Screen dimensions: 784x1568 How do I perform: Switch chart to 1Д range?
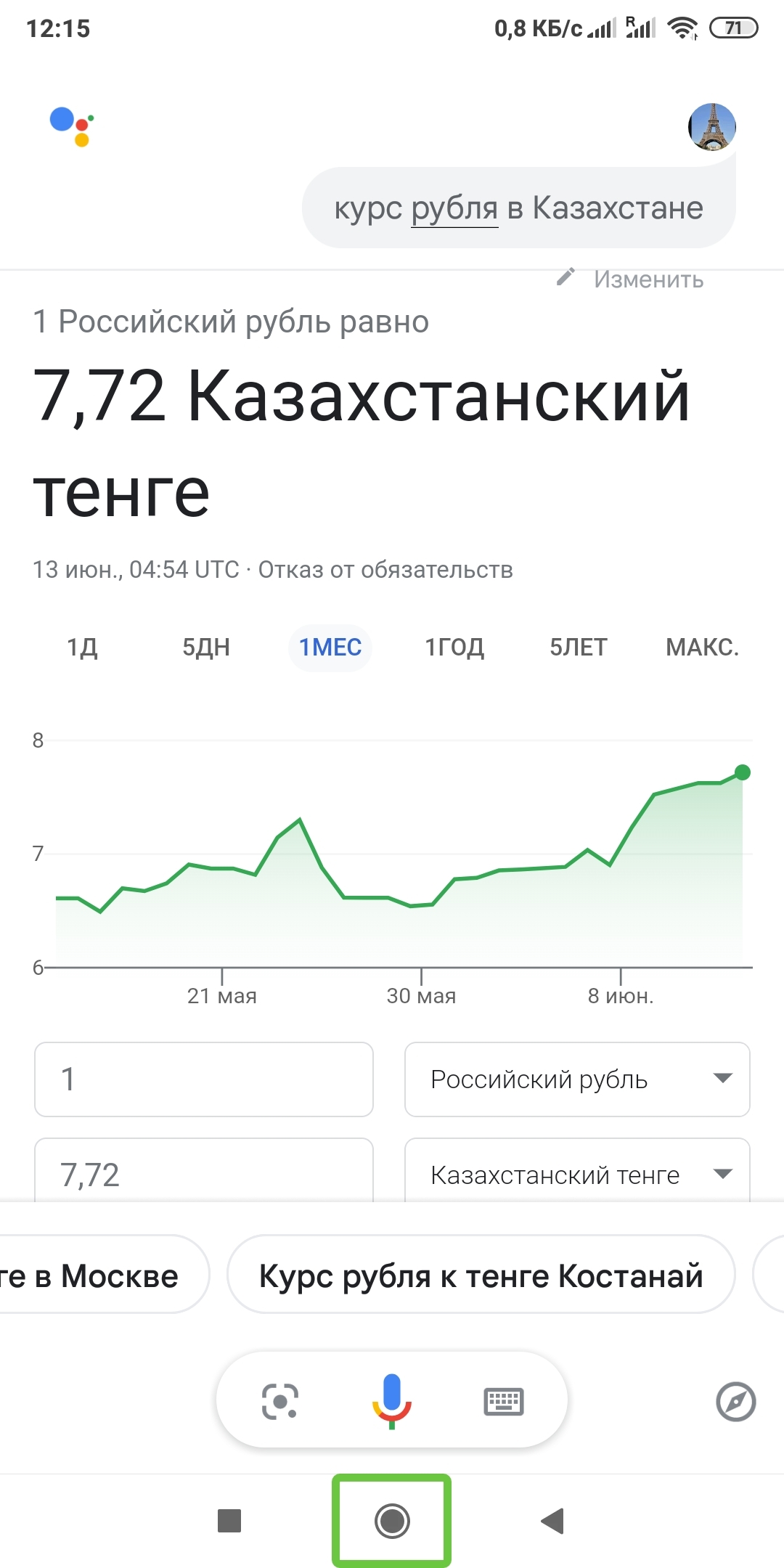82,647
